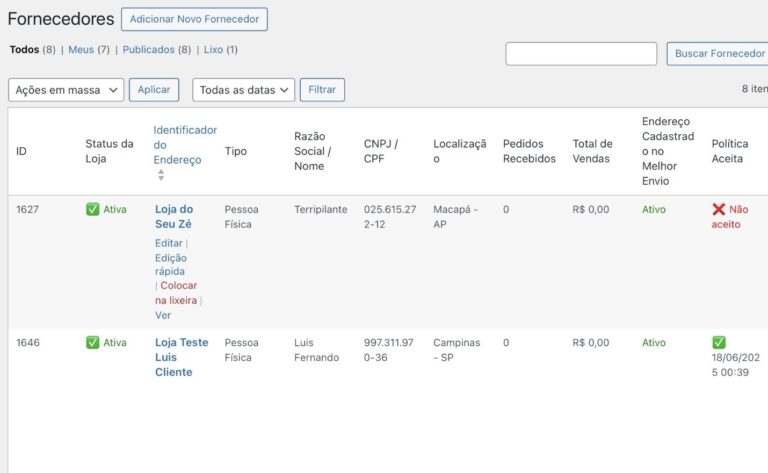
Task: Expand the Todas as datas dropdown
Action: [243, 90]
